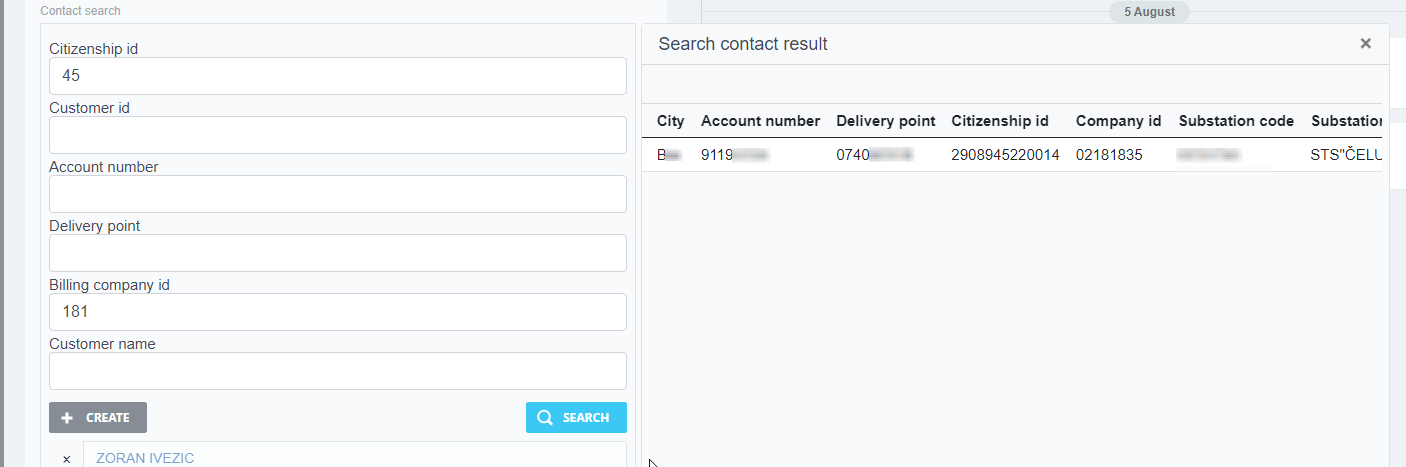The width and height of the screenshot is (1406, 467).
Task: Click the Billing company id field
Action: point(338,312)
